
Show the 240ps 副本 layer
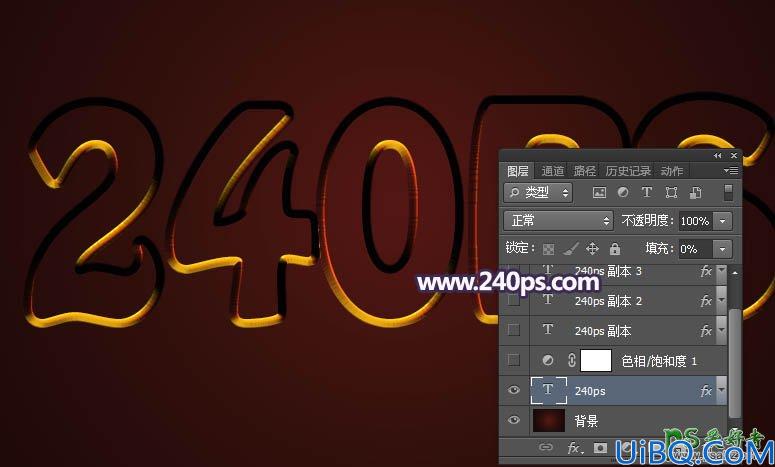514,330
